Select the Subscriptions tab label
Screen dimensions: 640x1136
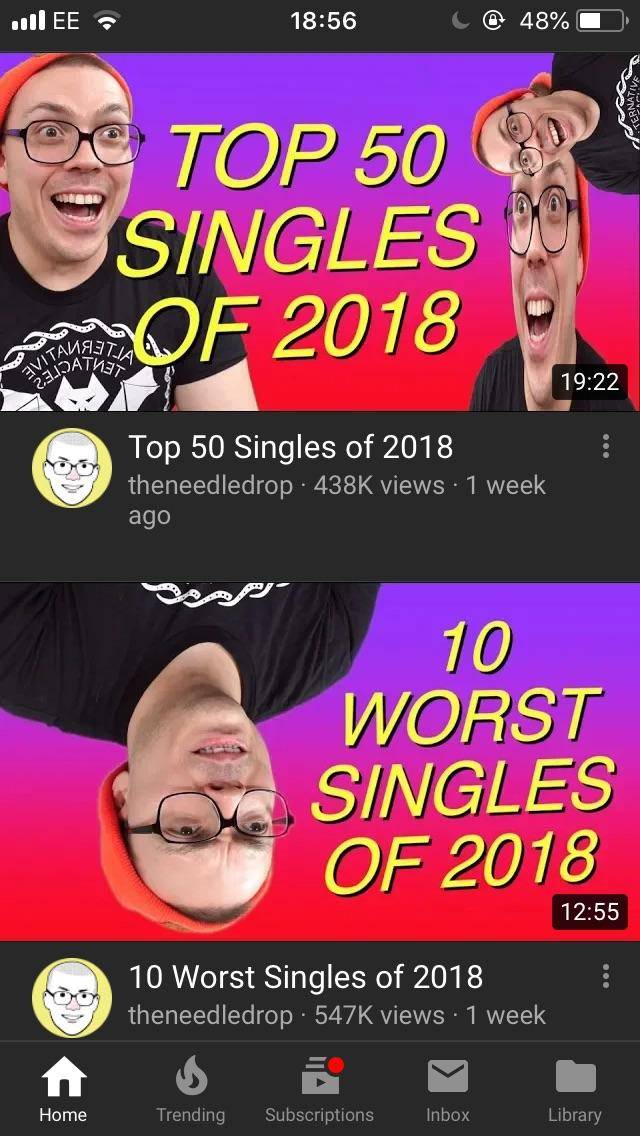[320, 1114]
